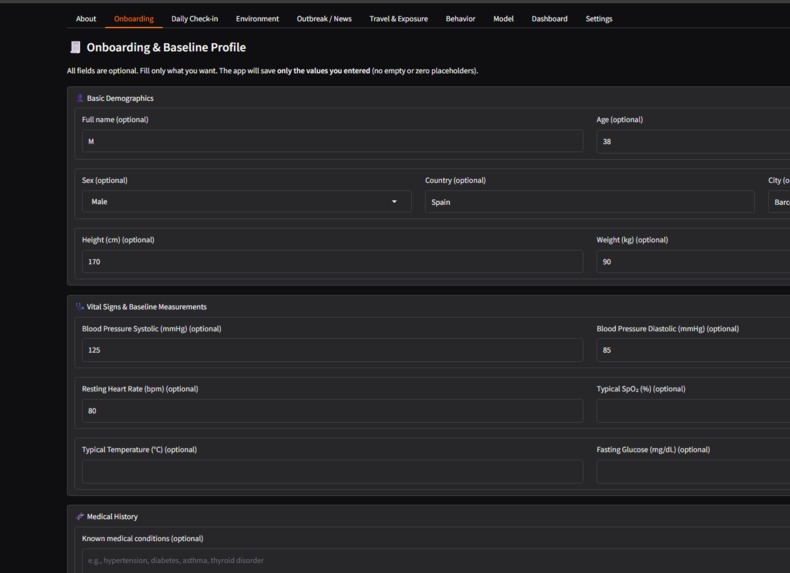Click the Known medical conditions text area
Viewport: 790px width, 573px height.
click(x=436, y=560)
